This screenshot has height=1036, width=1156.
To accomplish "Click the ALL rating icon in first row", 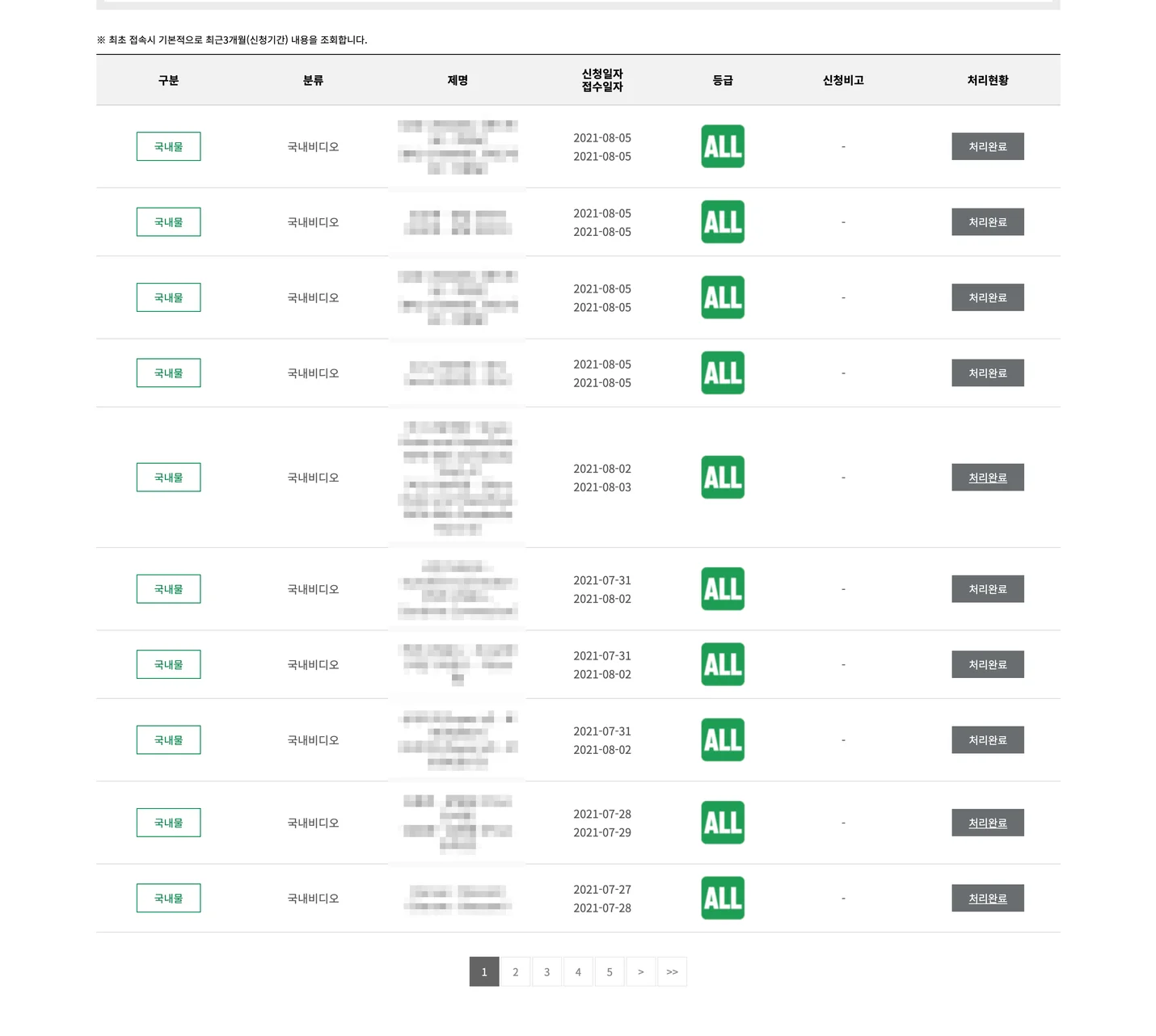I will [x=723, y=146].
